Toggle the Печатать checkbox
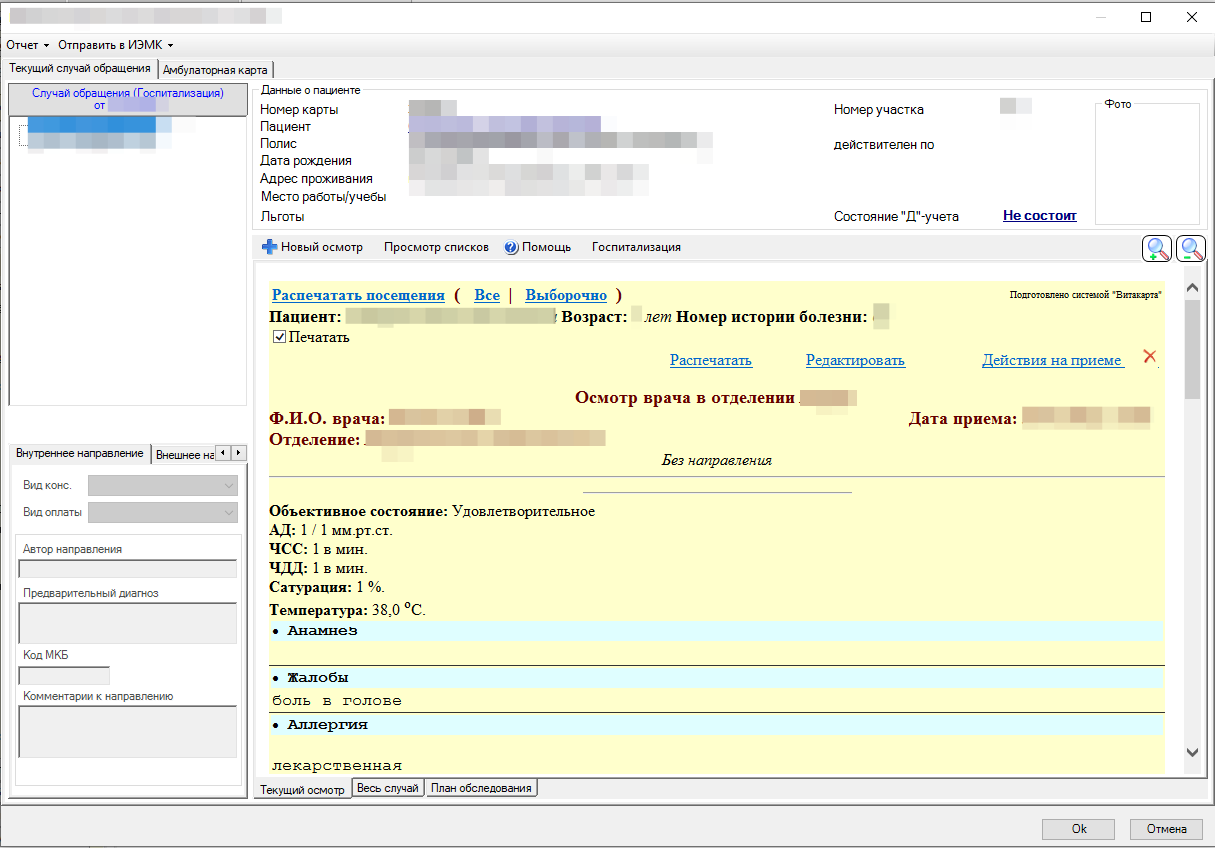1215x848 pixels. pyautogui.click(x=280, y=337)
